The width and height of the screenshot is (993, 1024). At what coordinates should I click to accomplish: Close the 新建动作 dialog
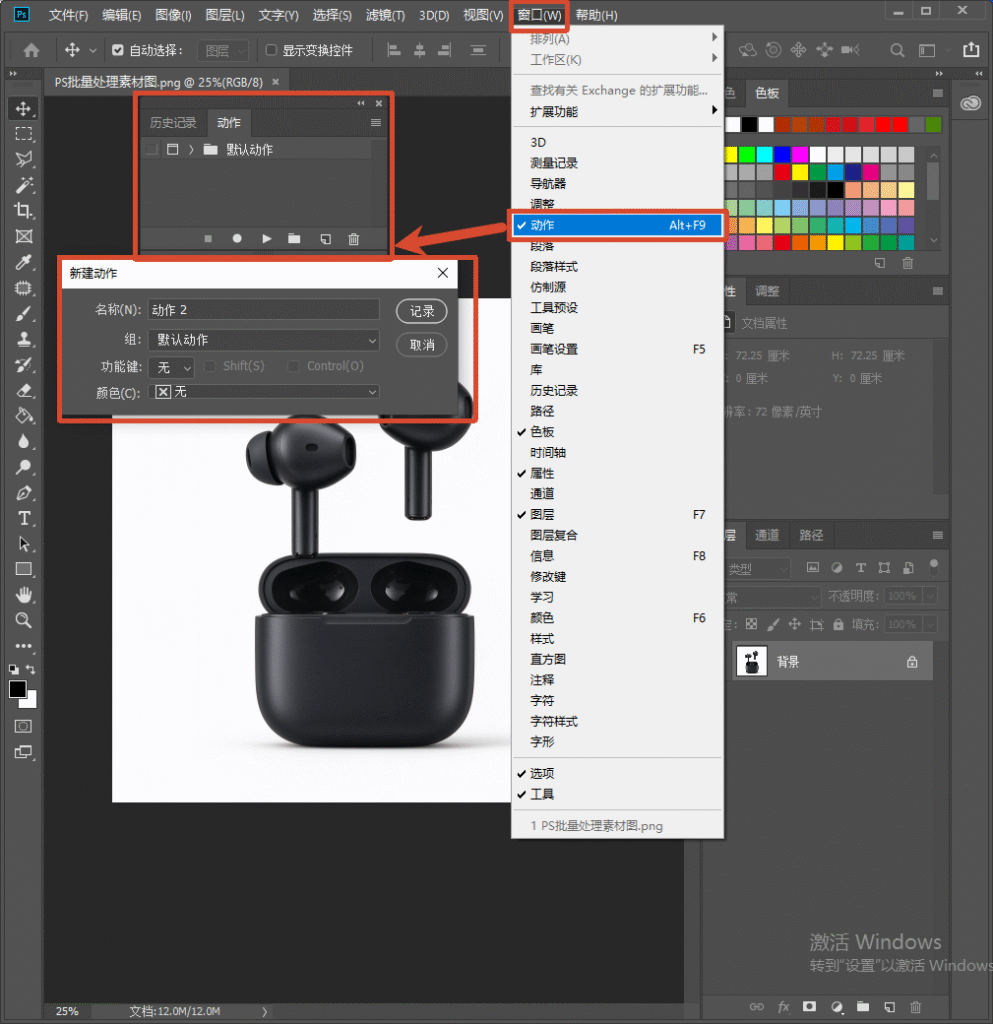pos(443,273)
